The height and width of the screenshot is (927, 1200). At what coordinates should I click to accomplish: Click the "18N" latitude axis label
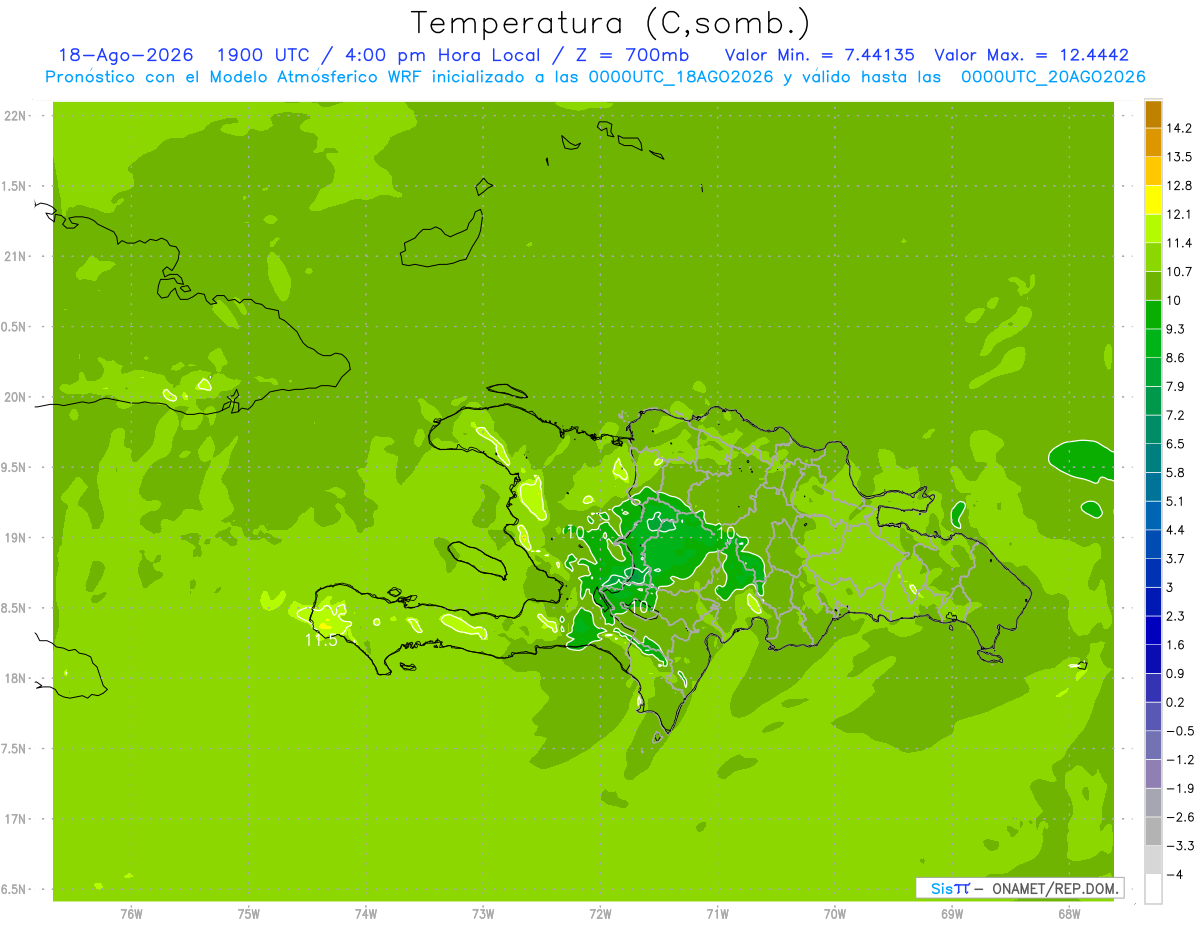coord(16,679)
